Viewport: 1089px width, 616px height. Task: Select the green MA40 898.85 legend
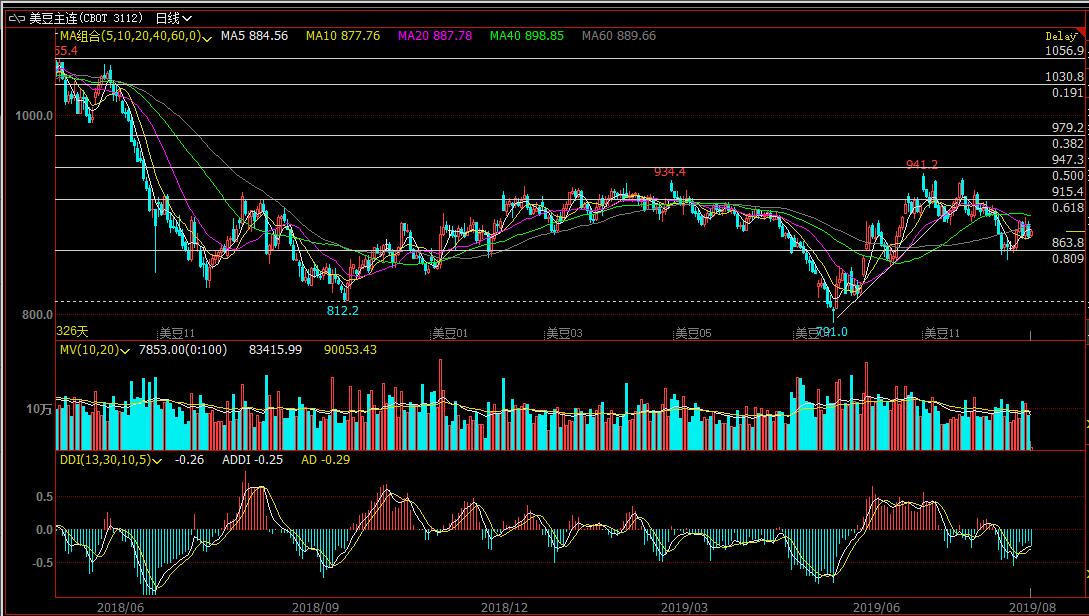click(526, 36)
